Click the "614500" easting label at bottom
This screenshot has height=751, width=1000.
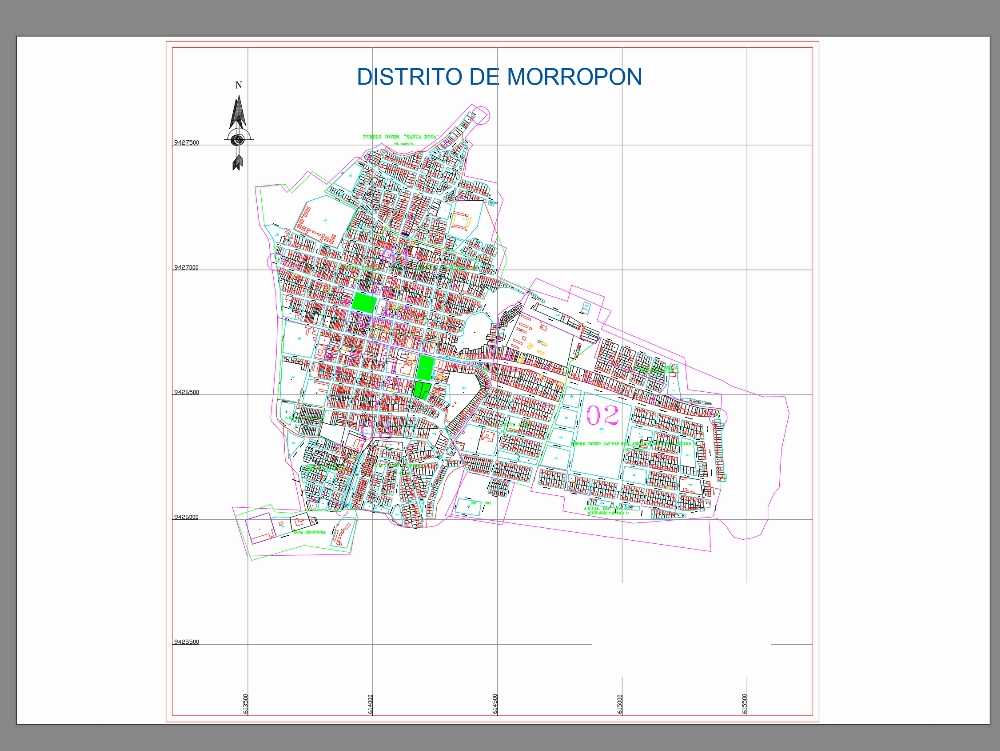(x=496, y=703)
